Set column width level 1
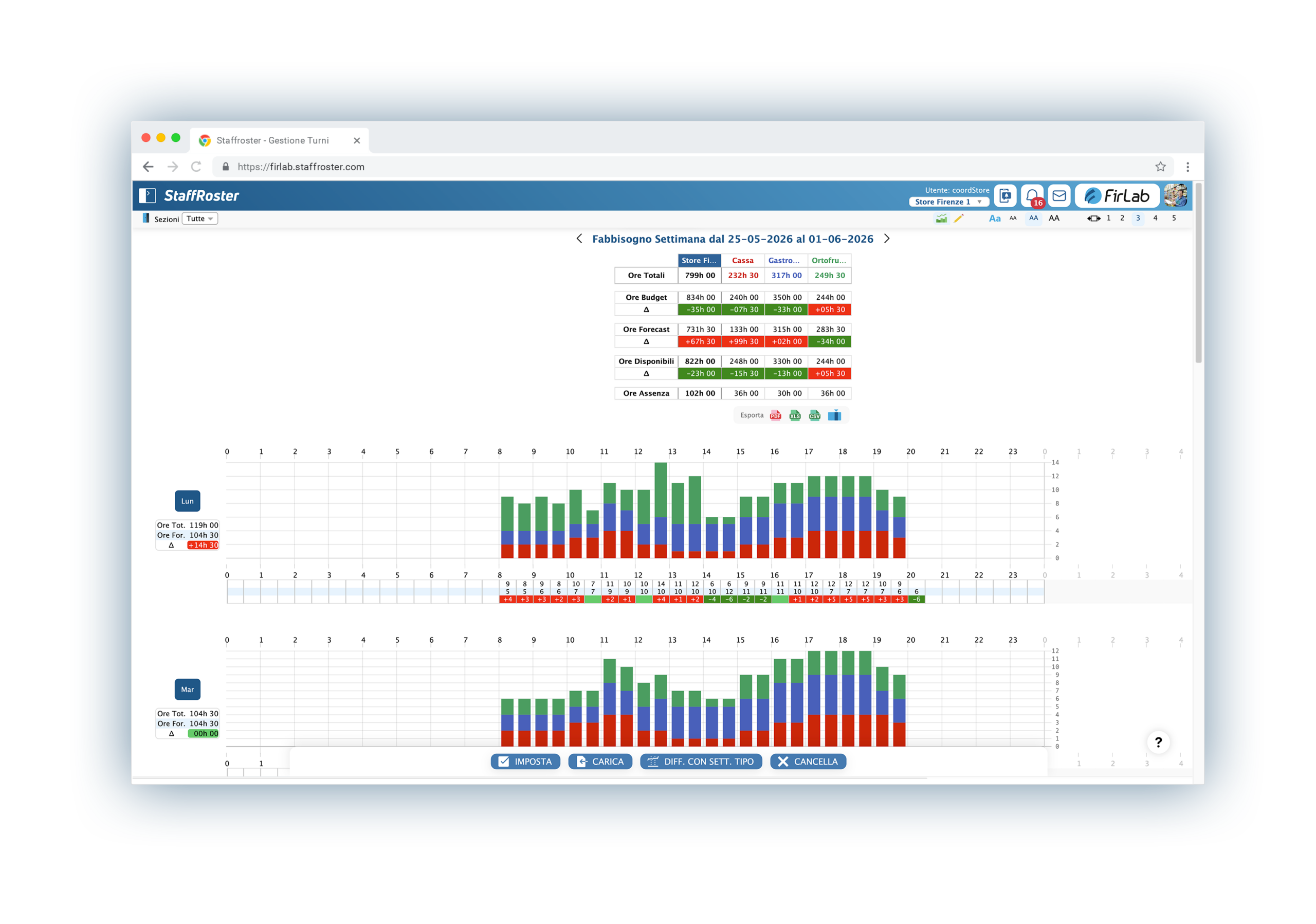Image resolution: width=1316 pixels, height=924 pixels. coord(1108,218)
